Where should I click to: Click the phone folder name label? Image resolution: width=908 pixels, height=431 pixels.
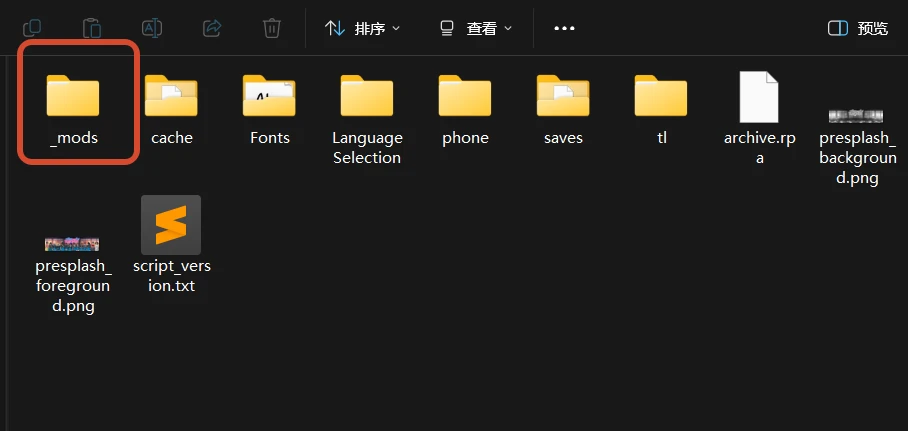[465, 138]
